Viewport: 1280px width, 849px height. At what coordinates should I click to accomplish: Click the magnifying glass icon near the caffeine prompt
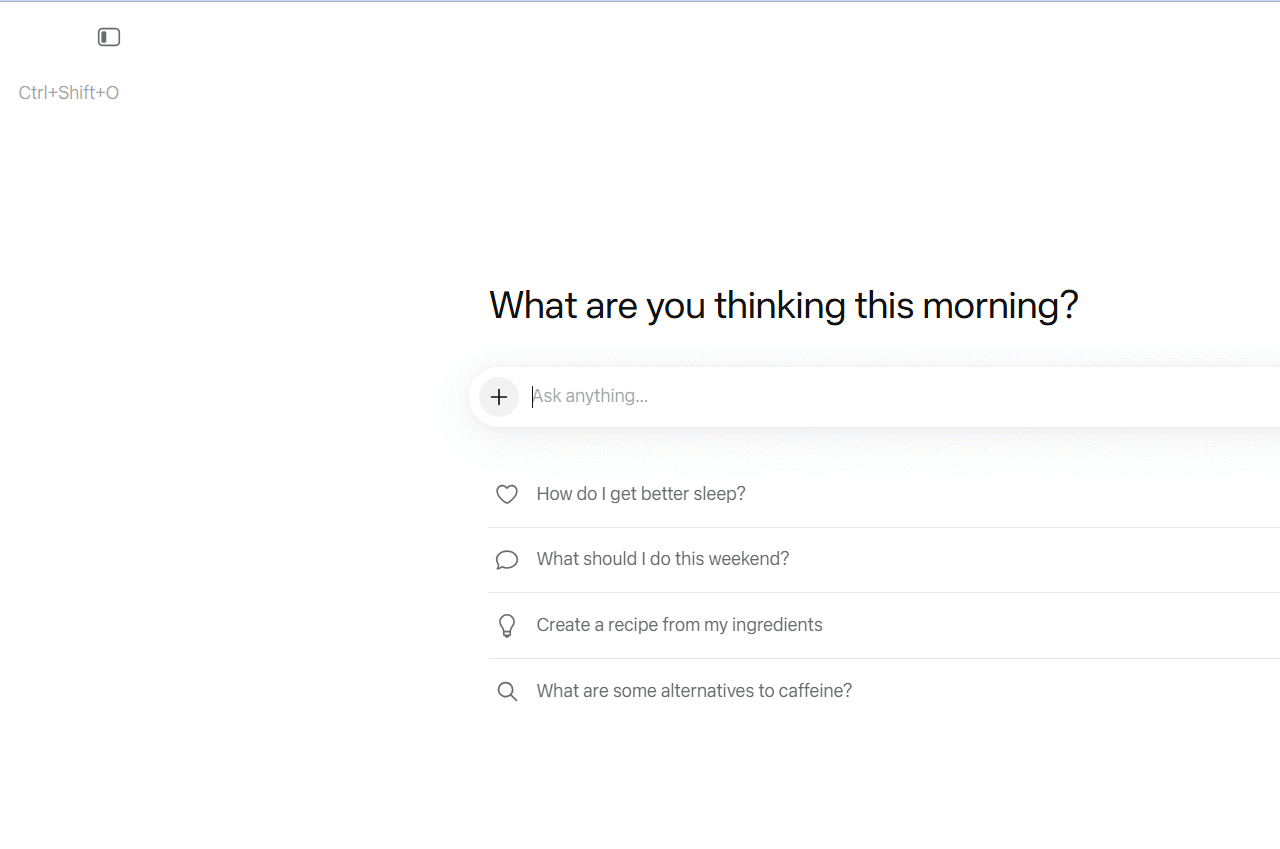pos(507,691)
